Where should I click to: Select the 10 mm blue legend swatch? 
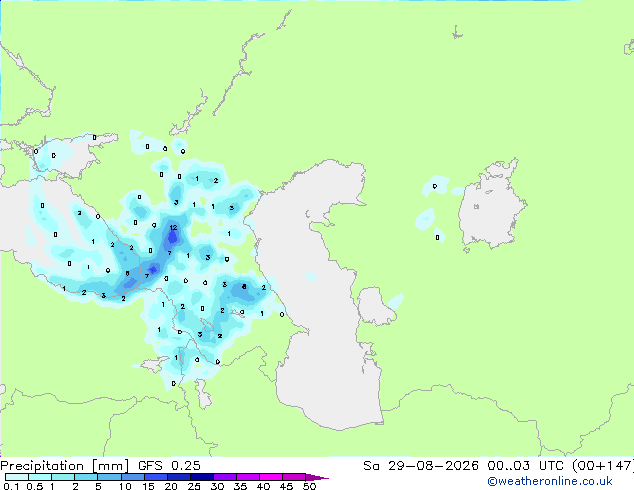tap(132, 477)
